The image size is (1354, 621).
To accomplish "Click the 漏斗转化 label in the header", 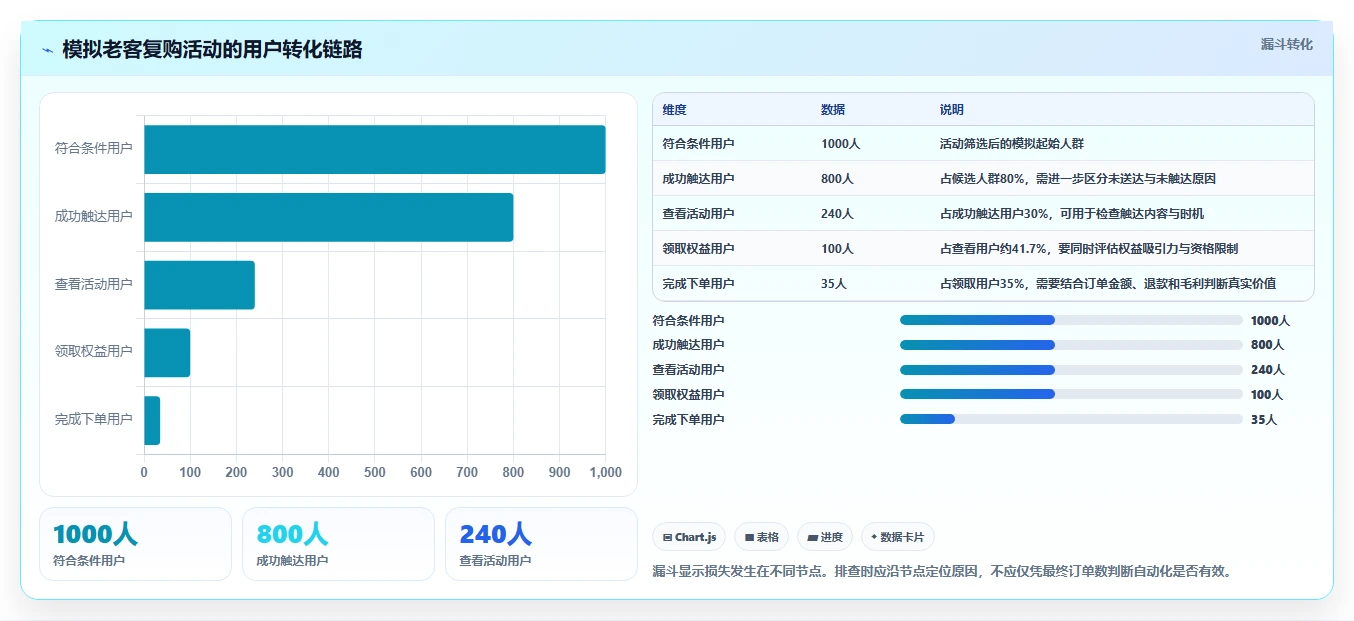I will click(x=1286, y=44).
